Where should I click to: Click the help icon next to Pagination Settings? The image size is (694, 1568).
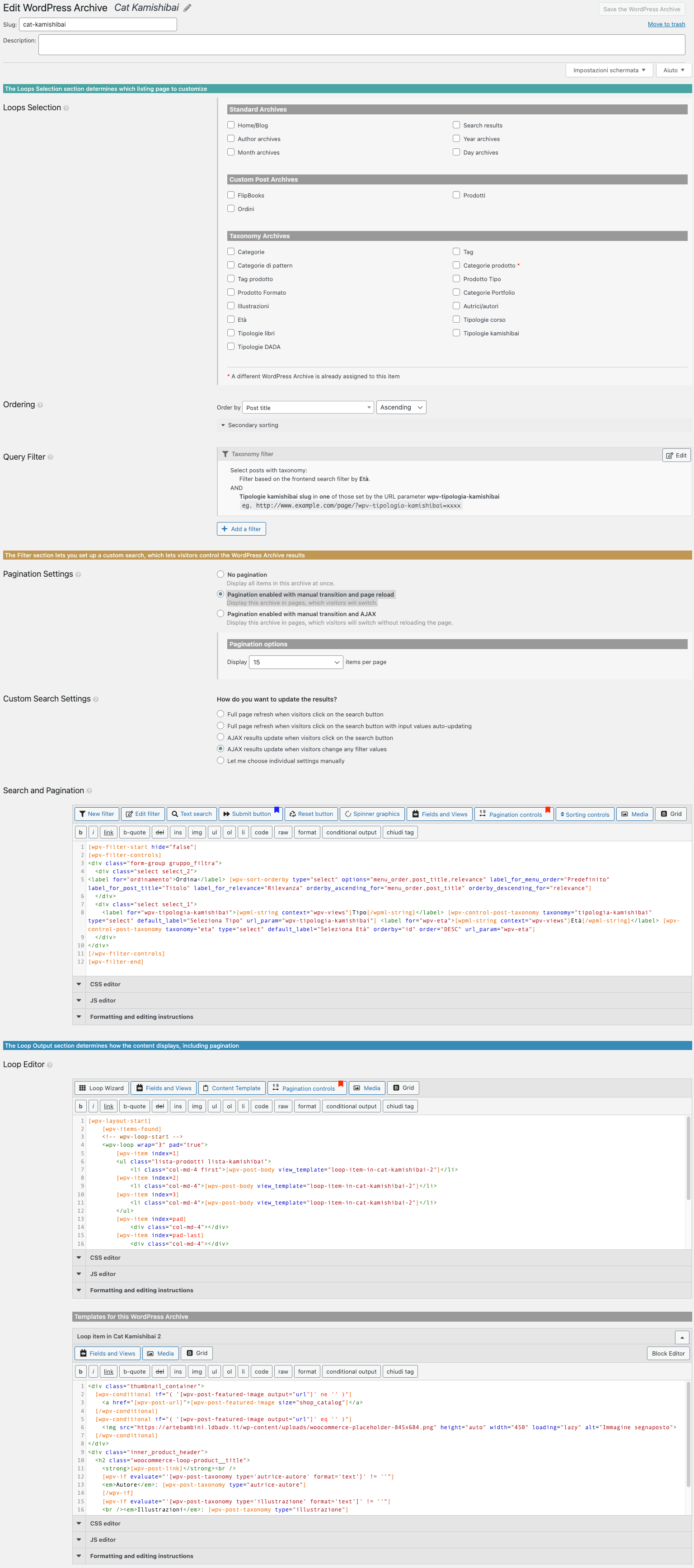(78, 574)
